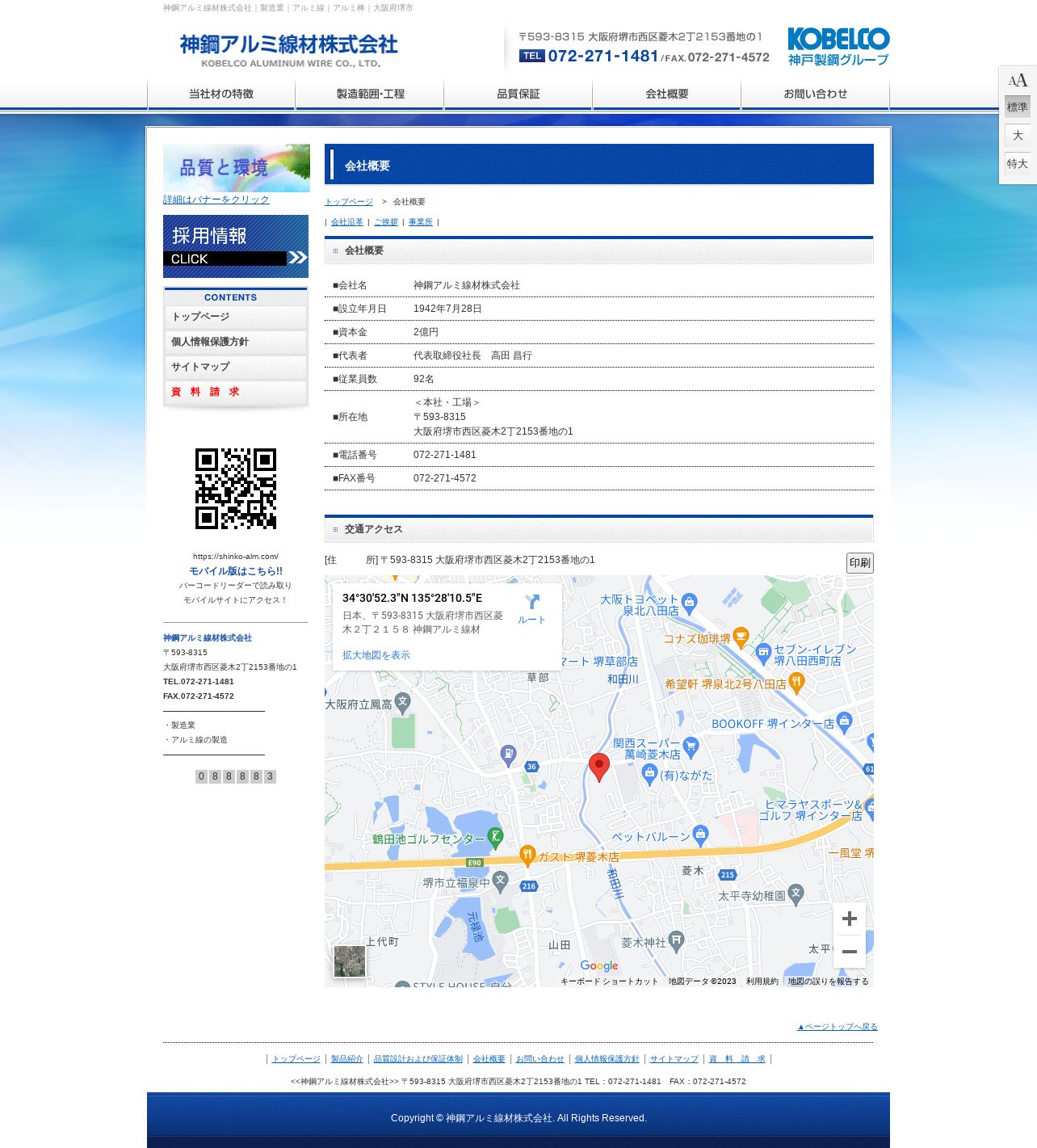Open サイトマップ in CONTENTS sidebar
1037x1148 pixels.
pyautogui.click(x=236, y=368)
